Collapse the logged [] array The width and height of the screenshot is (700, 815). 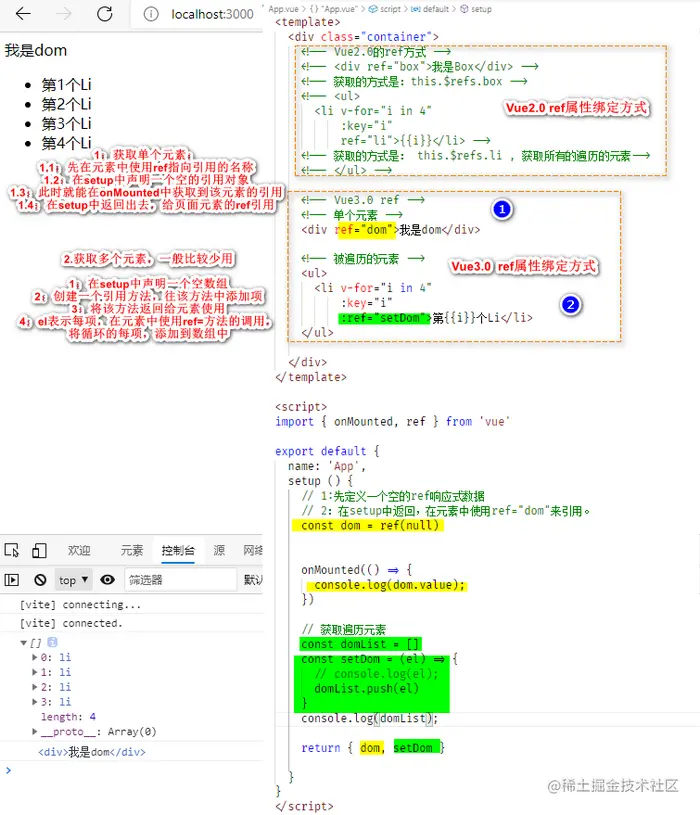point(23,643)
